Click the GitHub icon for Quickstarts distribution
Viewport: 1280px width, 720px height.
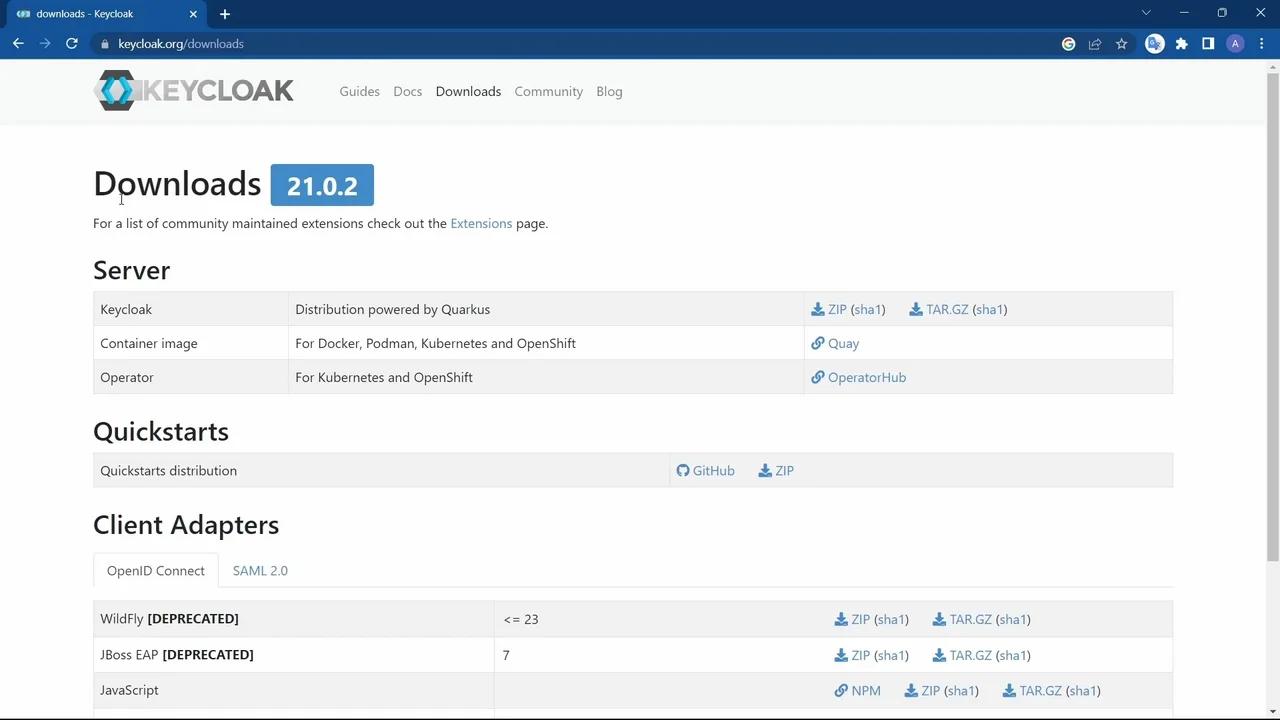click(x=705, y=470)
